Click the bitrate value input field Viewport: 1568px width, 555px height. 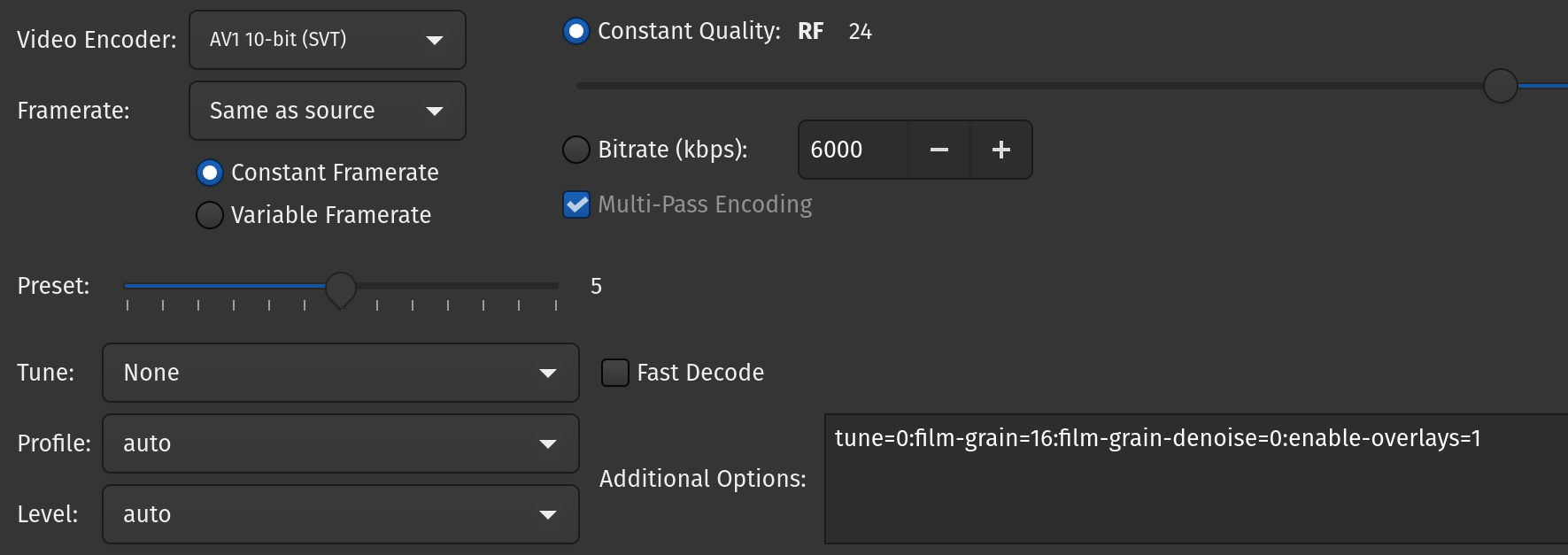pyautogui.click(x=854, y=150)
